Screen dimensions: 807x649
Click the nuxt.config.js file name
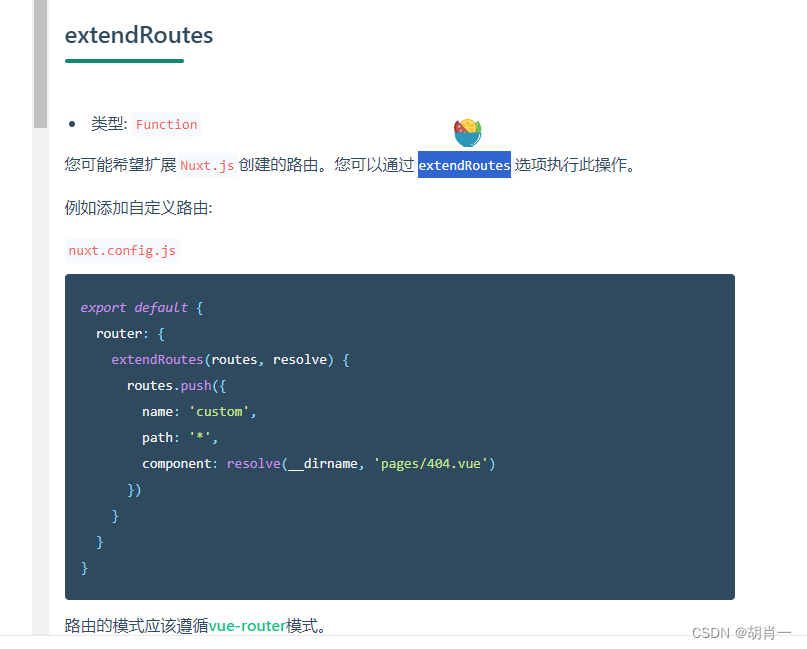pyautogui.click(x=122, y=251)
